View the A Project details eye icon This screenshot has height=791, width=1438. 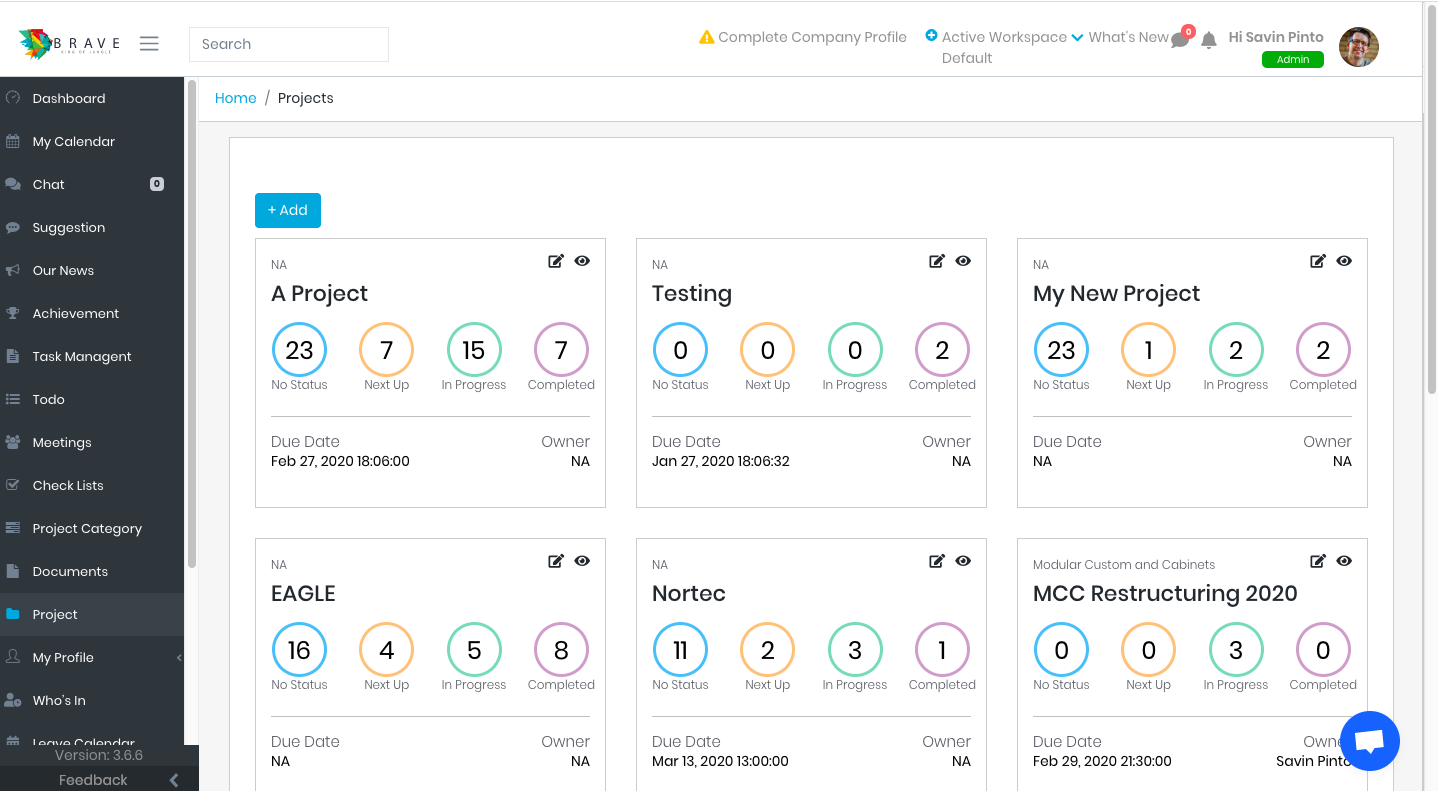point(582,261)
